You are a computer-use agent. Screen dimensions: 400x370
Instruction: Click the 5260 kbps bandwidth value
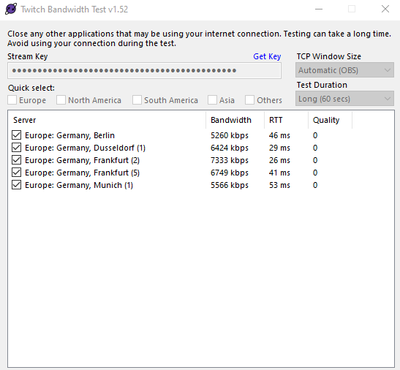pos(230,135)
